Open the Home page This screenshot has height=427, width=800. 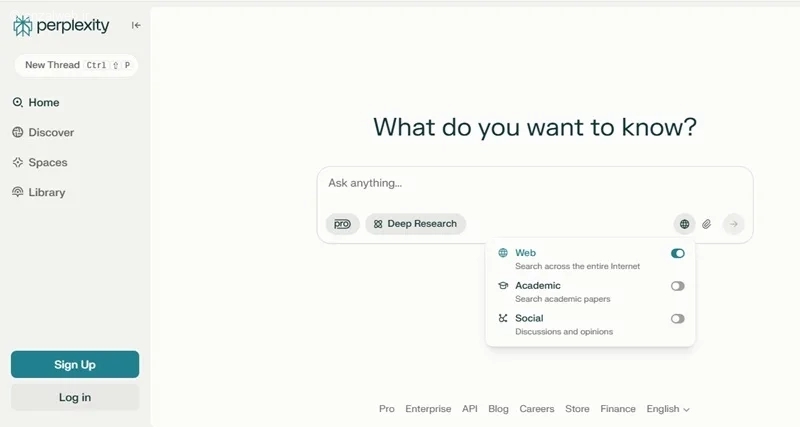pyautogui.click(x=44, y=103)
